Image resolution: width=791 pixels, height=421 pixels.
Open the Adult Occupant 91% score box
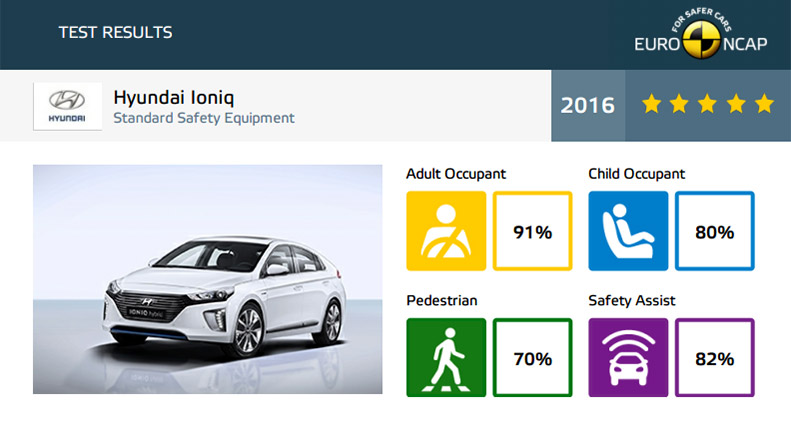coord(532,231)
